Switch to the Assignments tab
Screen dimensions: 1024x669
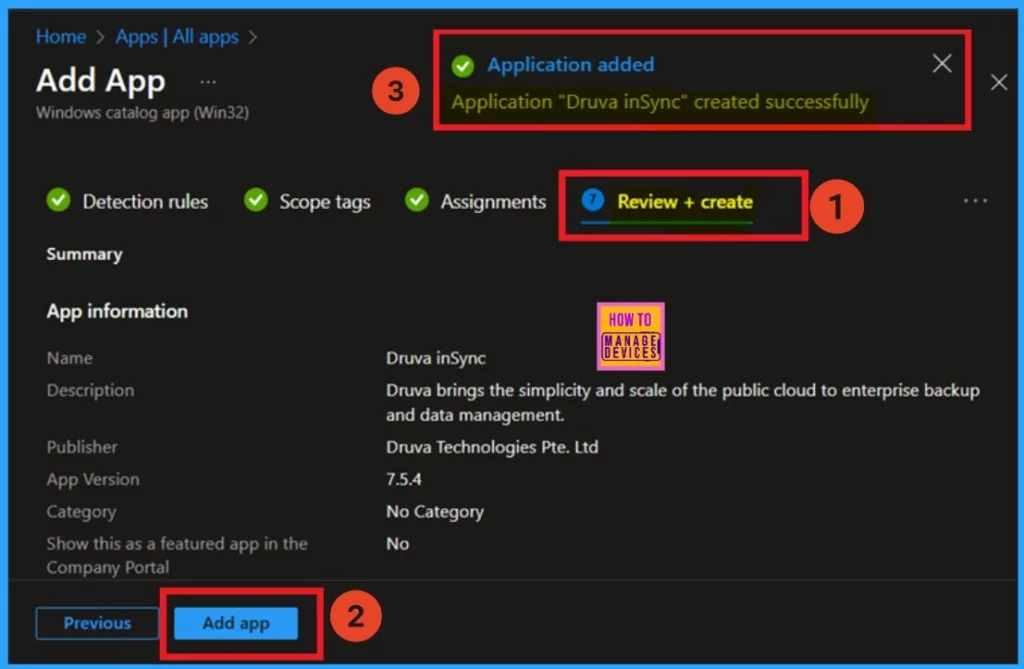pos(493,202)
